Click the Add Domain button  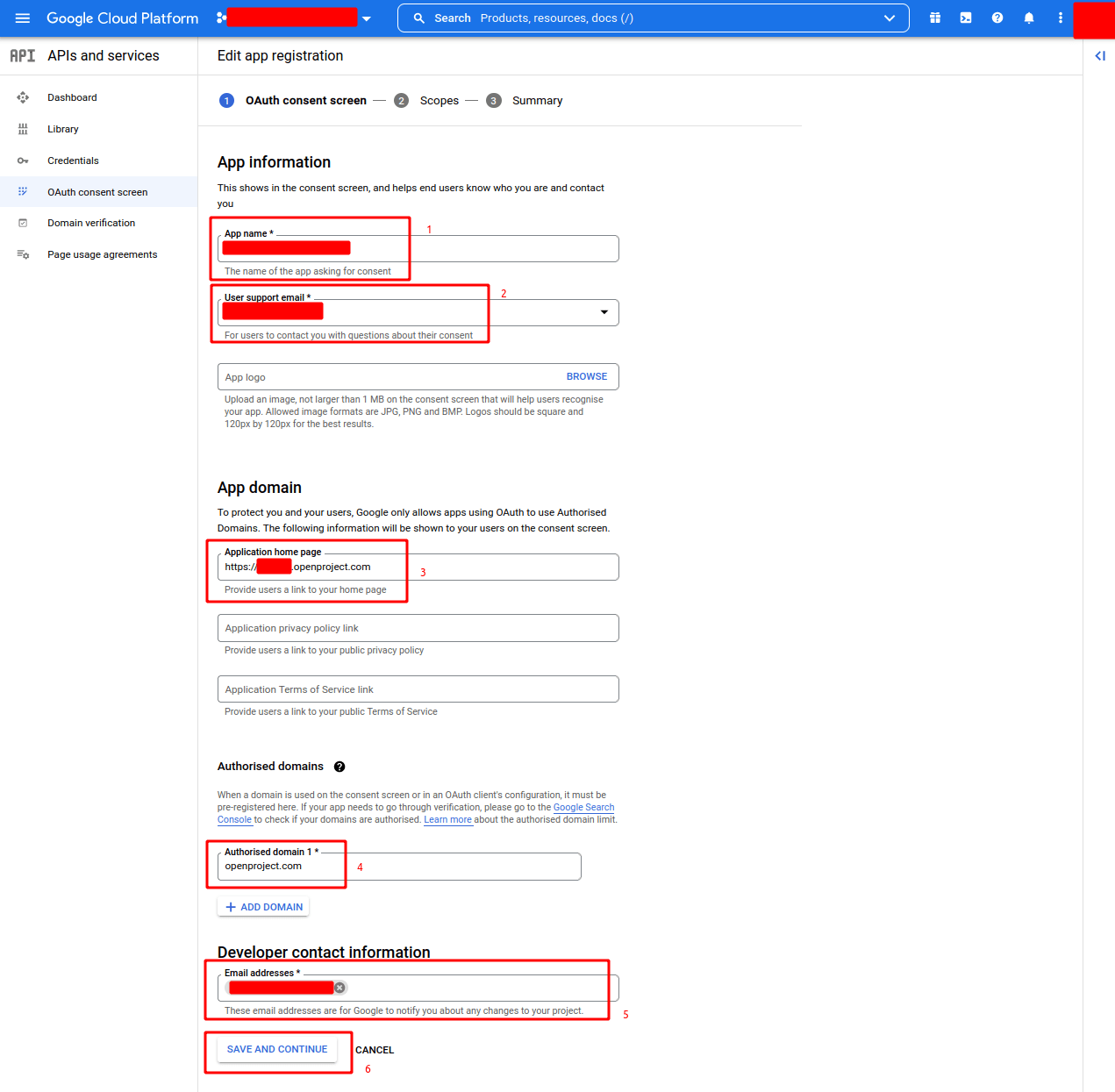coord(263,907)
